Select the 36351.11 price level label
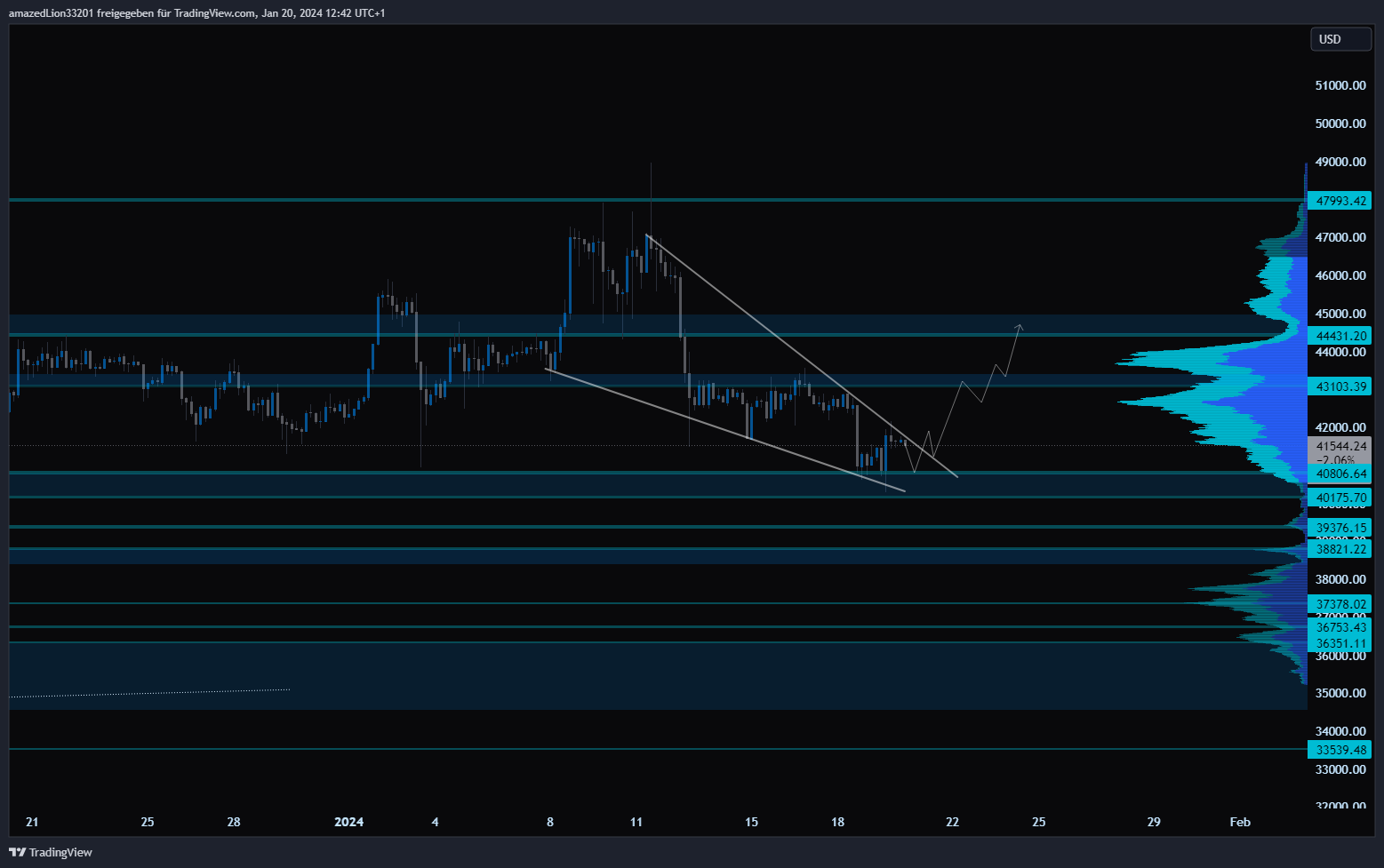The height and width of the screenshot is (868, 1384). pos(1340,643)
